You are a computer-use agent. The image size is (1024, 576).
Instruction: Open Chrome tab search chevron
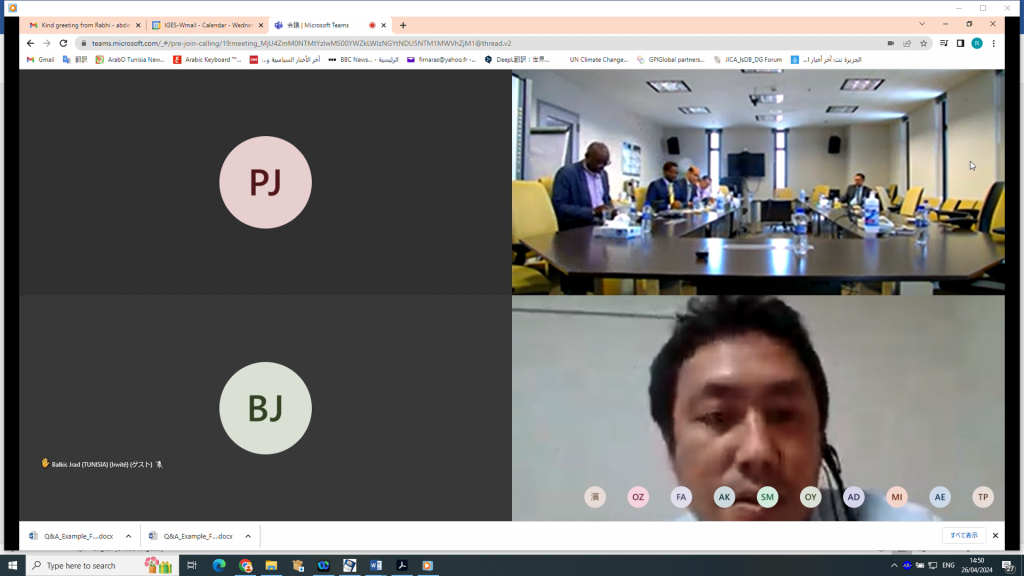tap(921, 24)
